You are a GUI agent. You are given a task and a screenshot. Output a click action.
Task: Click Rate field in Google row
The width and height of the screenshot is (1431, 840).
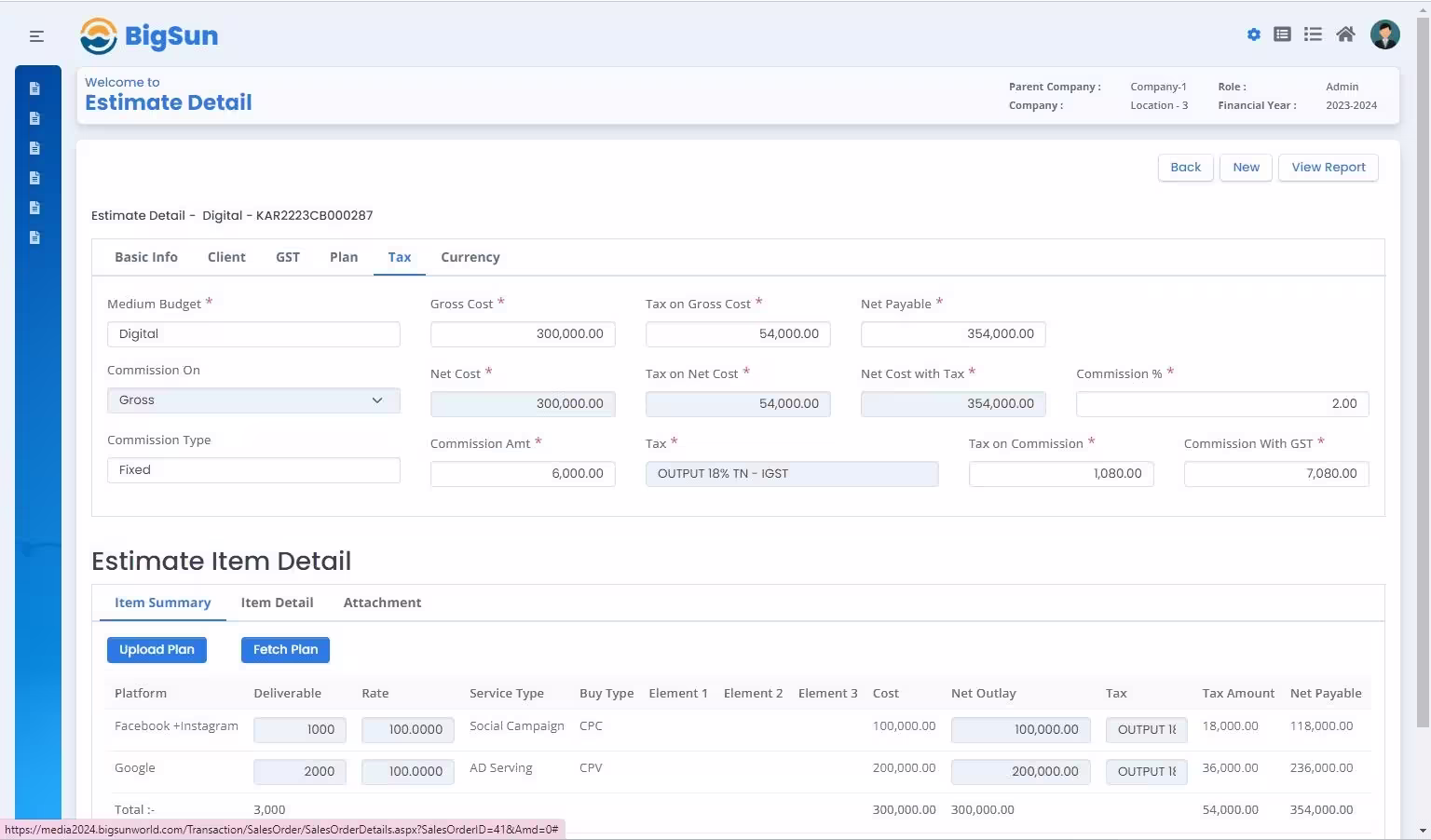pos(408,772)
